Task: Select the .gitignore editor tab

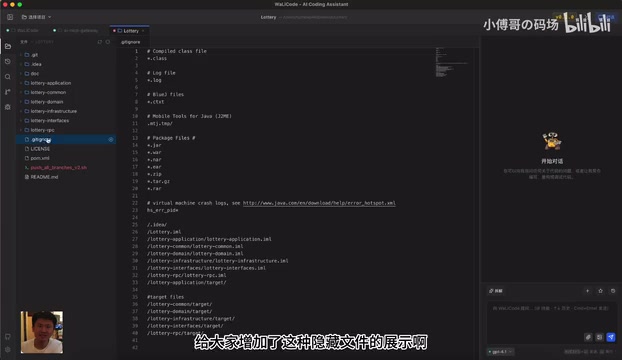Action: click(x=131, y=42)
